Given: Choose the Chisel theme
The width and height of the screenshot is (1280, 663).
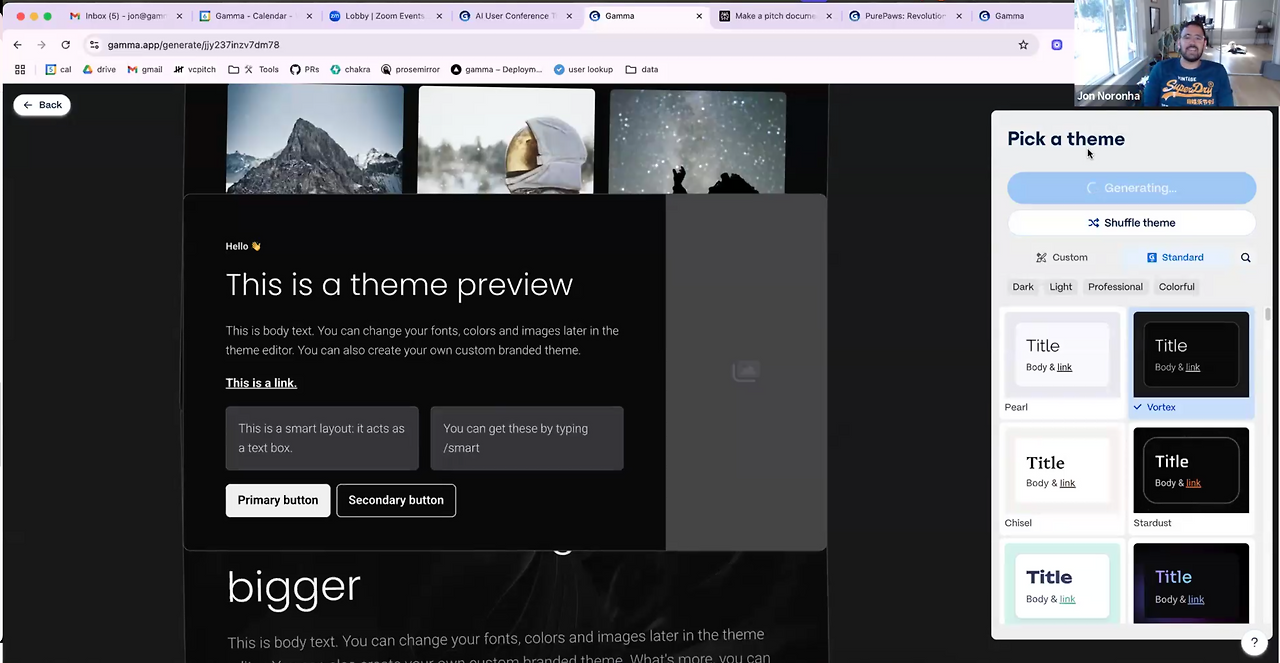Looking at the screenshot, I should (1062, 478).
